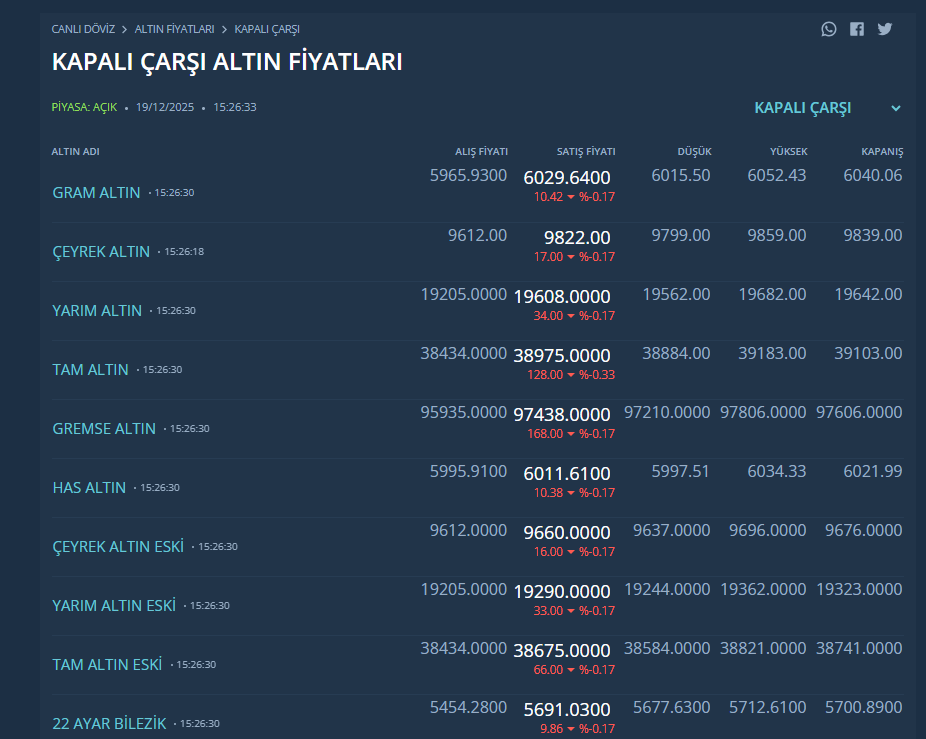
Task: Open Gram Altın details
Action: coord(96,193)
